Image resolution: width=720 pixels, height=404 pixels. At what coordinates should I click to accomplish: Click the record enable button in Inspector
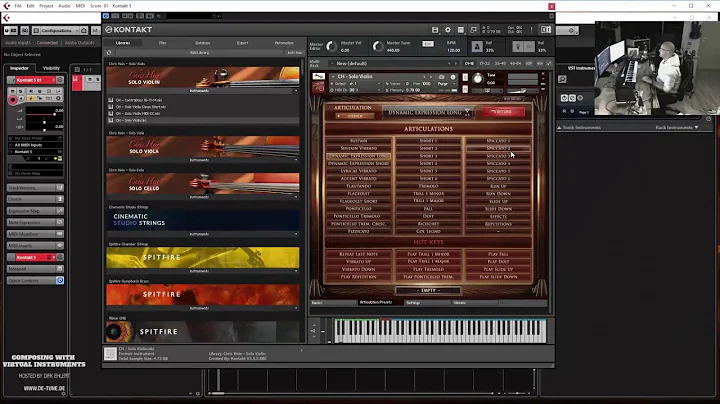click(13, 100)
